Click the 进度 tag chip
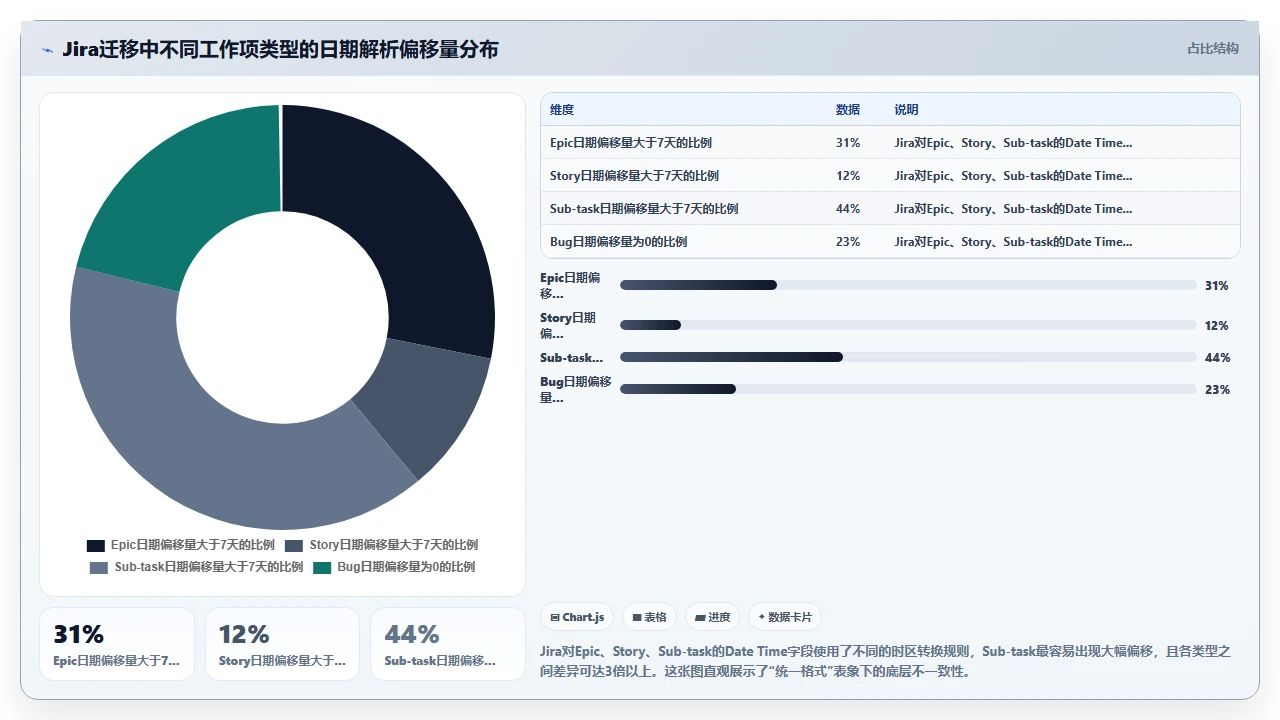1280x720 pixels. [712, 618]
